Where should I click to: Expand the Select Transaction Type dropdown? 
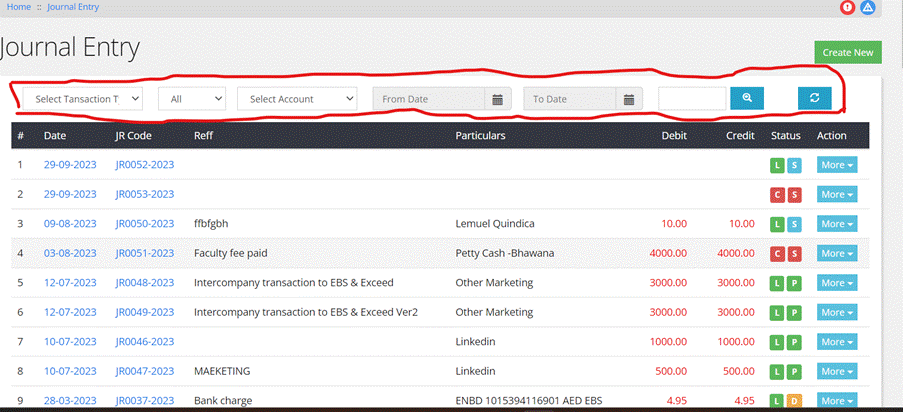83,99
